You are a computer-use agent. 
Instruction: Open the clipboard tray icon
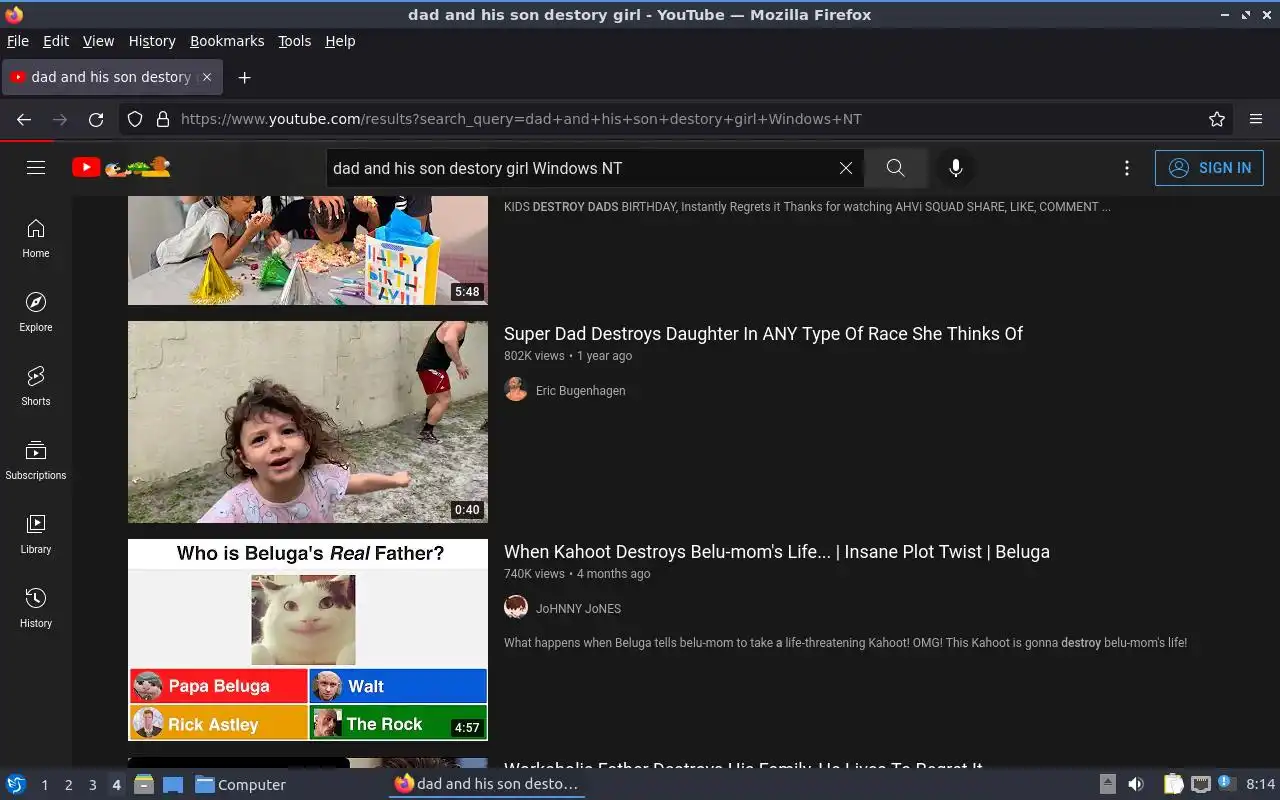[1173, 784]
